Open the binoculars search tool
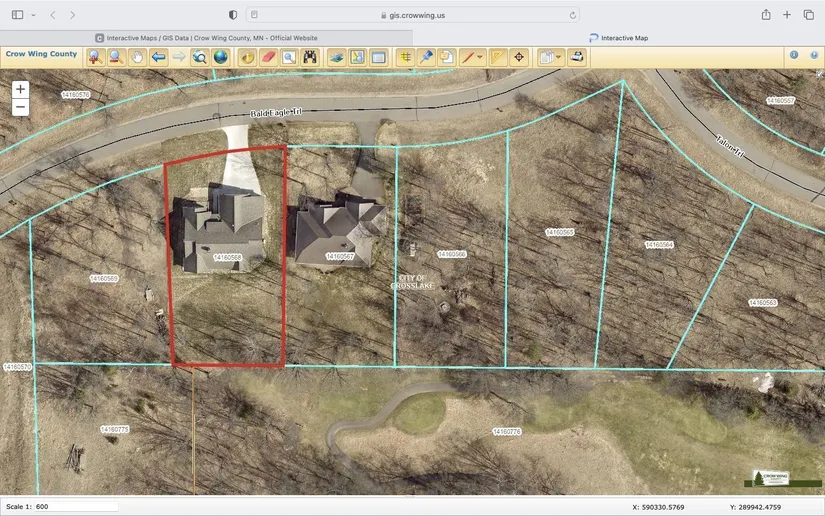Viewport: 825px width, 516px height. tap(310, 57)
